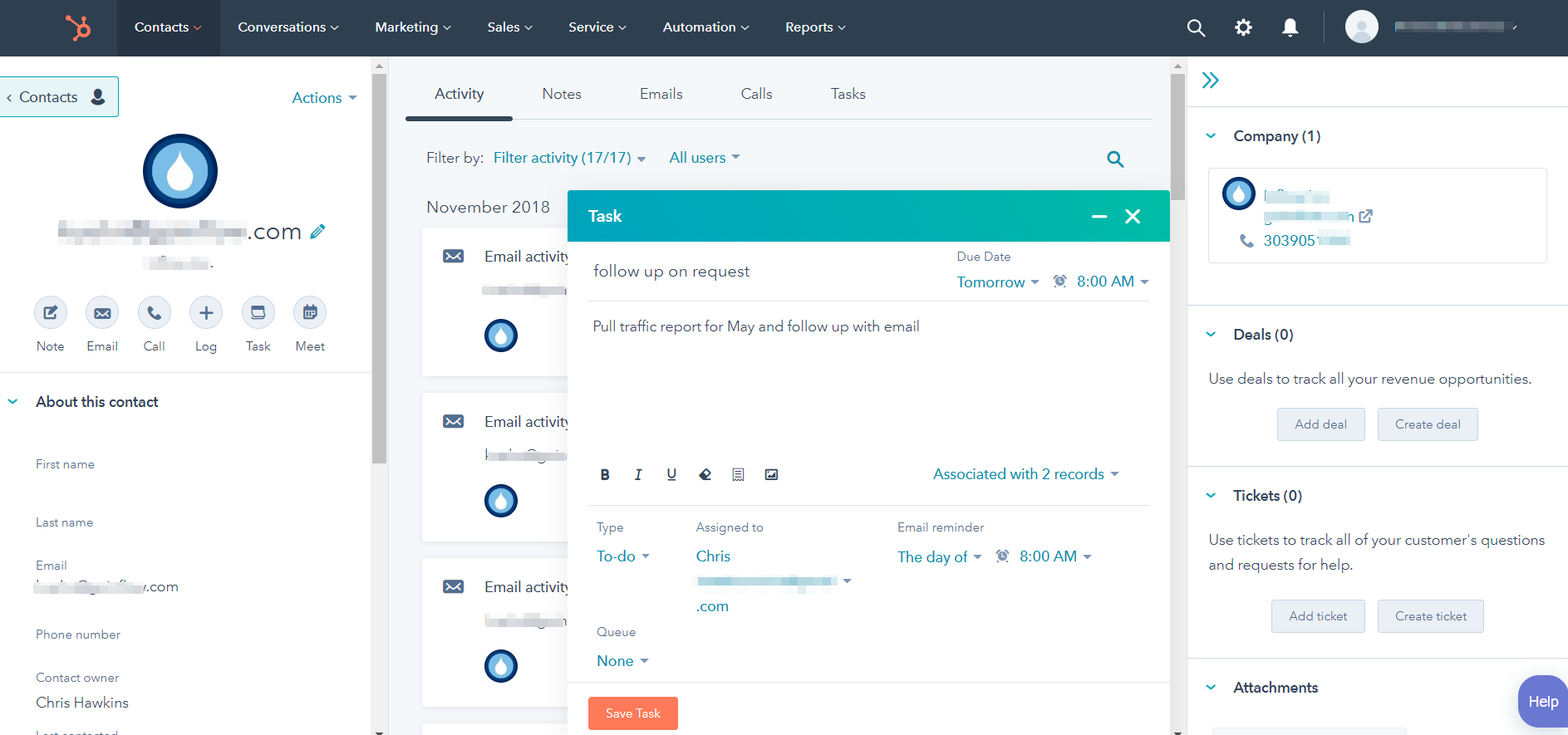Collapse the About this contact section
The image size is (1568, 735).
tap(13, 402)
